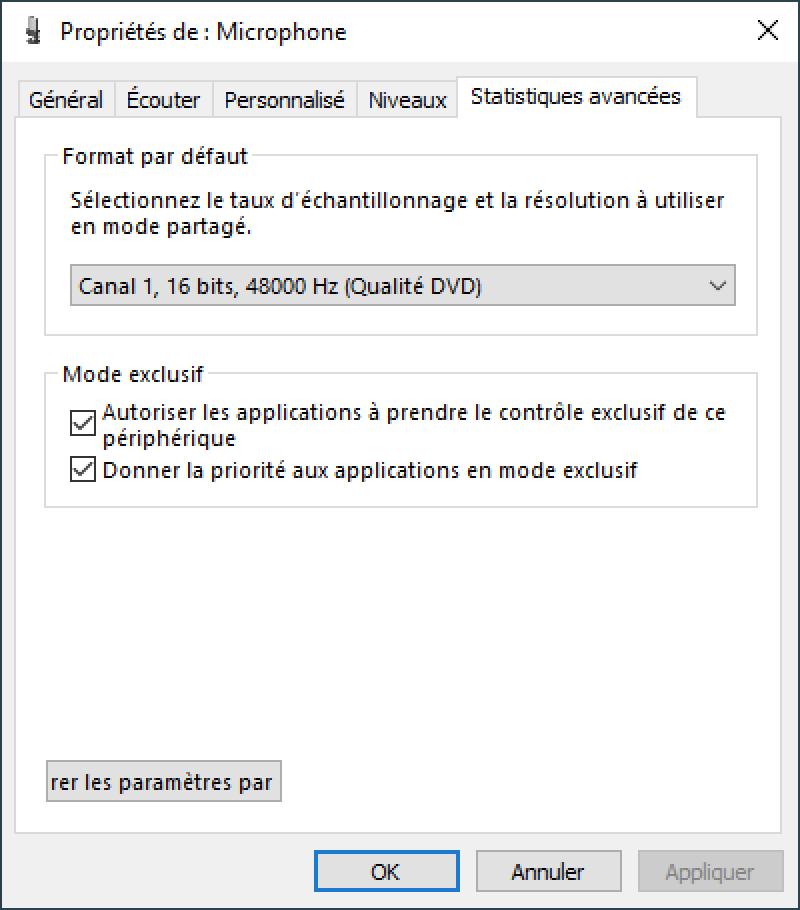Open the Écouter tab
This screenshot has width=800, height=910.
163,100
